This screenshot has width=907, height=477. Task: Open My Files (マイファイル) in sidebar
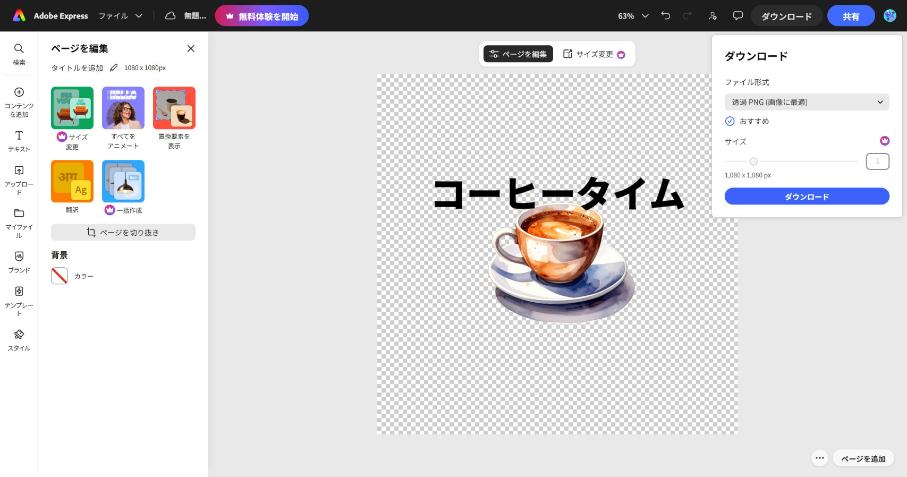19,223
